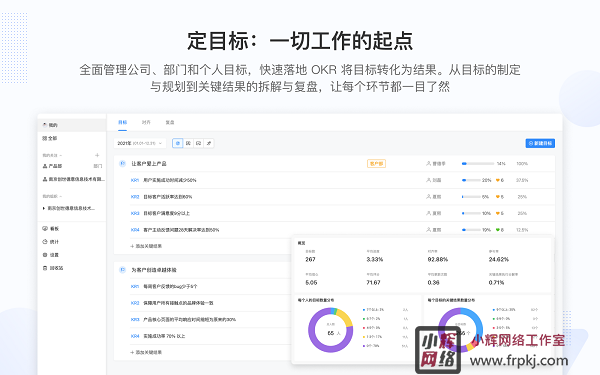
Task: Open the KR2 row under 让客户爱上产品
Action: click(342, 197)
